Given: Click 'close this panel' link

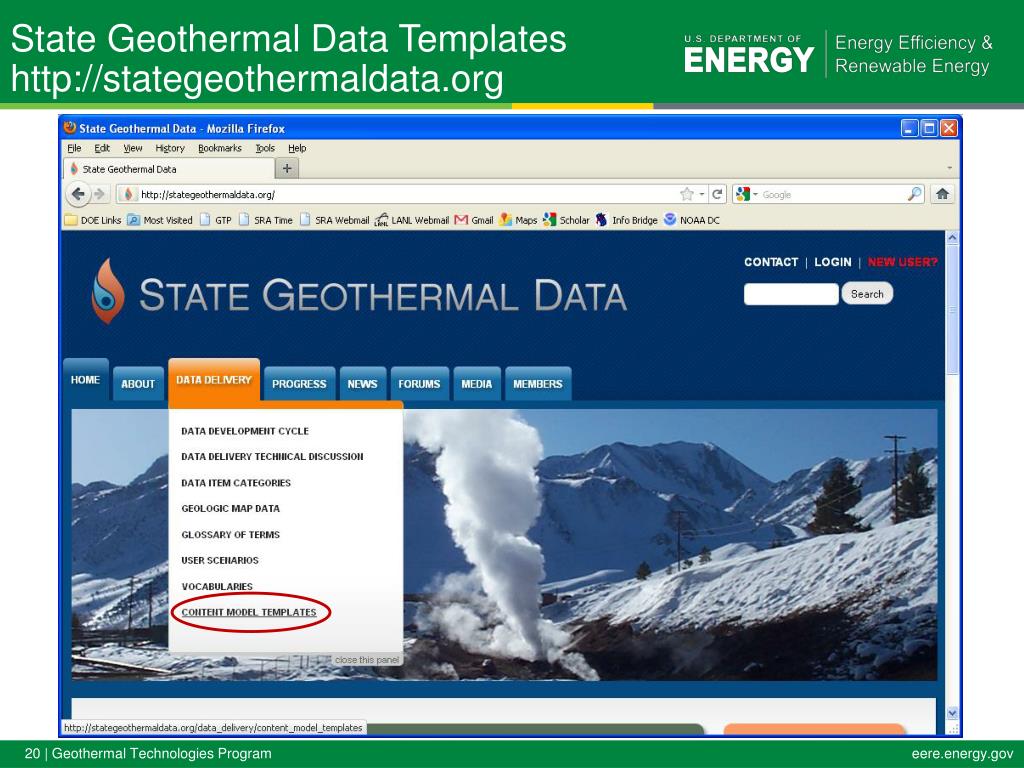Looking at the screenshot, I should point(366,660).
